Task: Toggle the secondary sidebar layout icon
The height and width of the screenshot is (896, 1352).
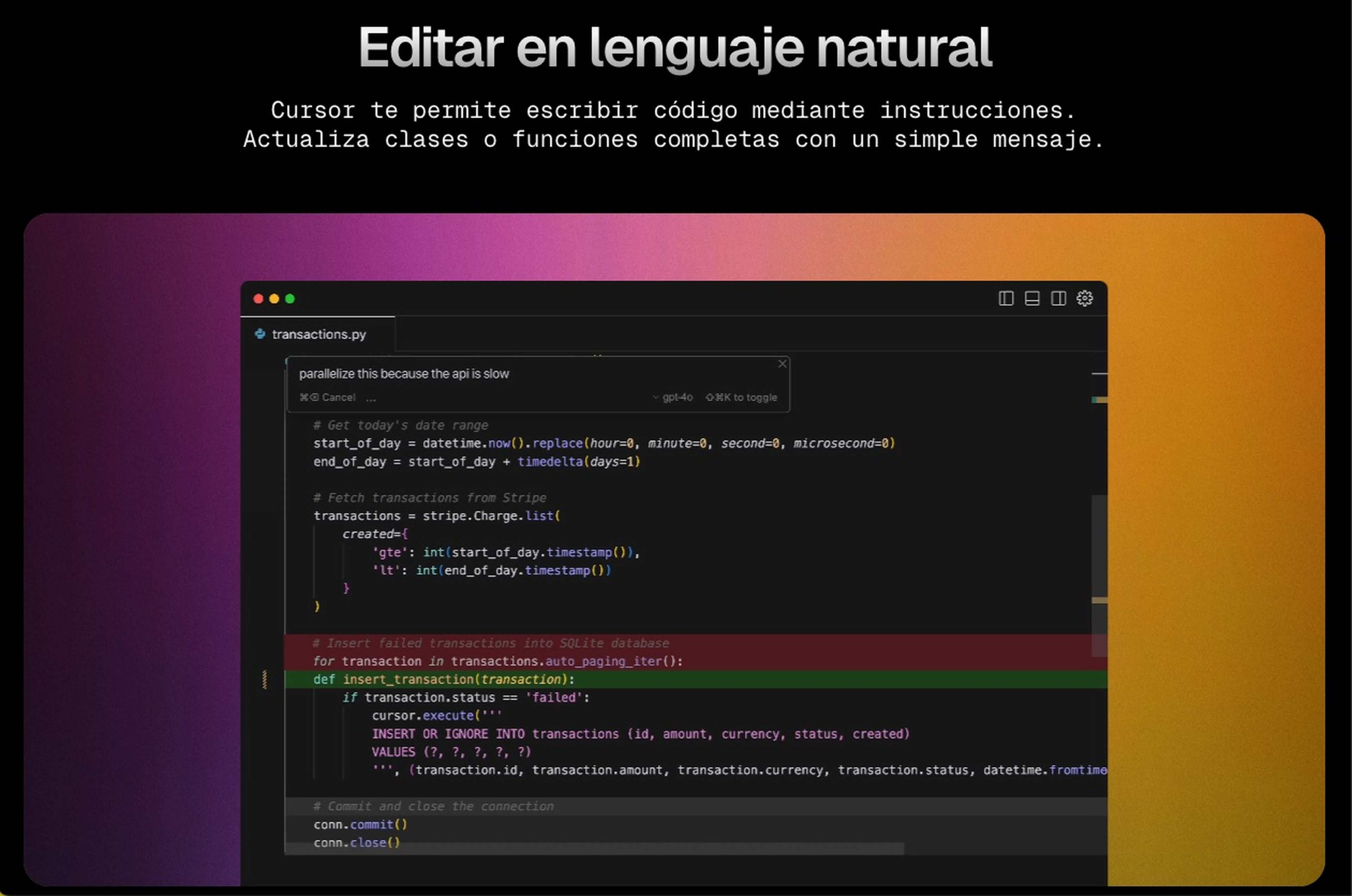Action: (1058, 298)
